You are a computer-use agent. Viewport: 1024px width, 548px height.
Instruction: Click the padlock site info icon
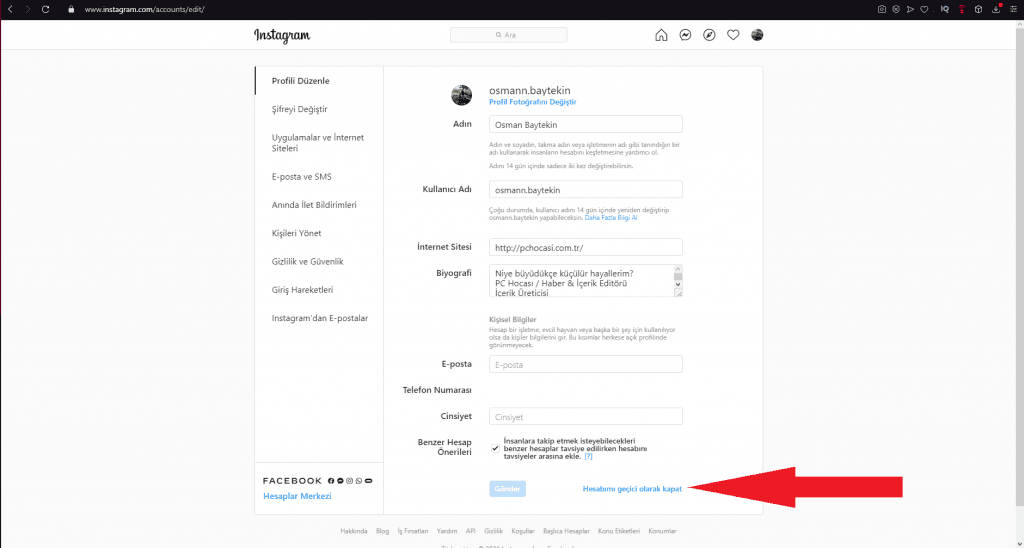coord(71,9)
